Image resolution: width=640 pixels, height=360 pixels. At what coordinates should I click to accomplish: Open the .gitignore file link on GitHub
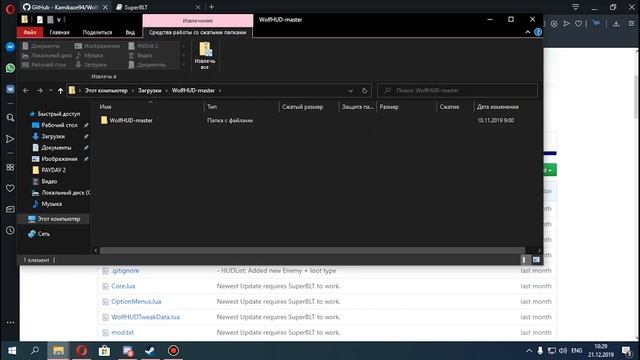click(x=126, y=271)
